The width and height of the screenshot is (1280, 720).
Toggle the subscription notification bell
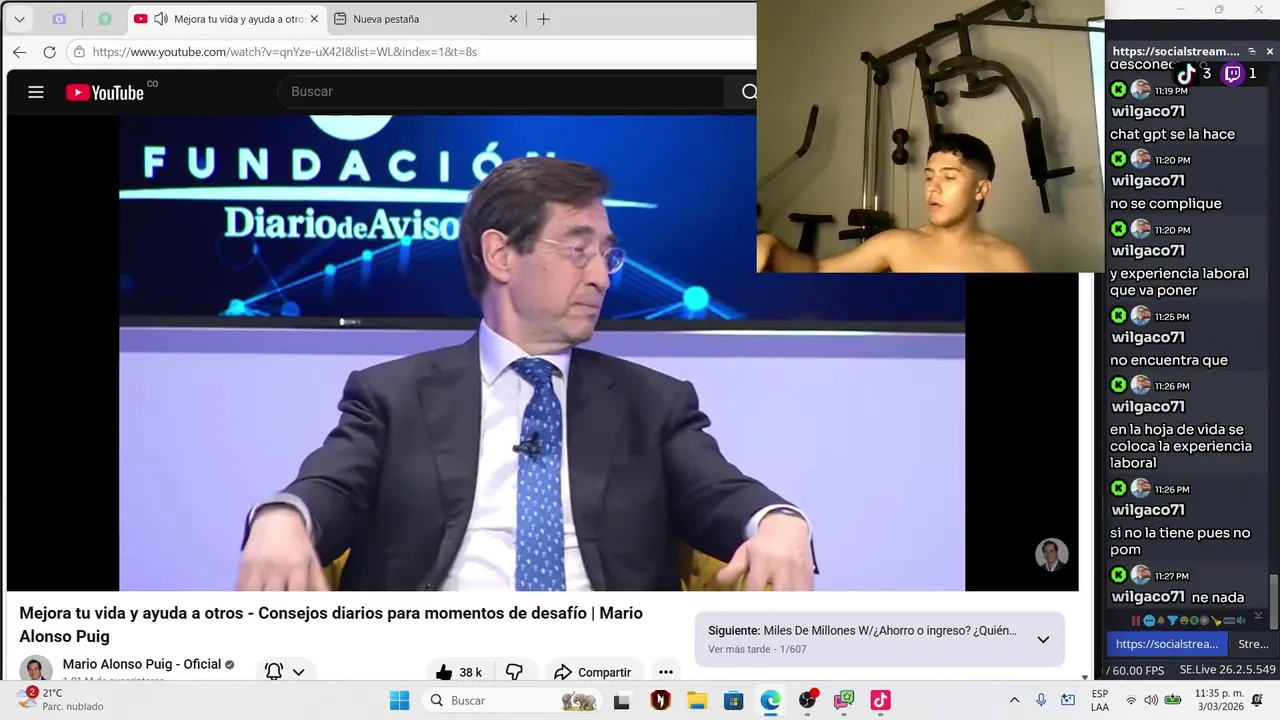click(x=273, y=672)
